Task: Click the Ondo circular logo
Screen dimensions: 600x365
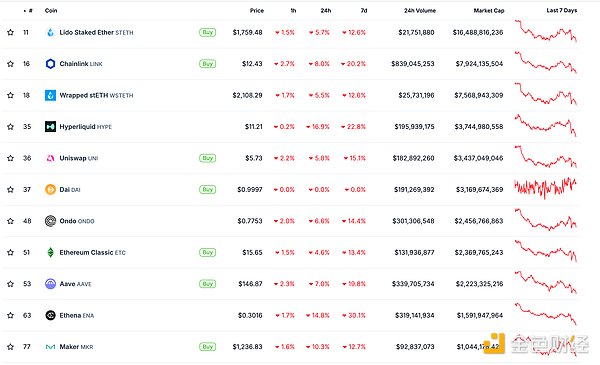Action: coord(50,221)
